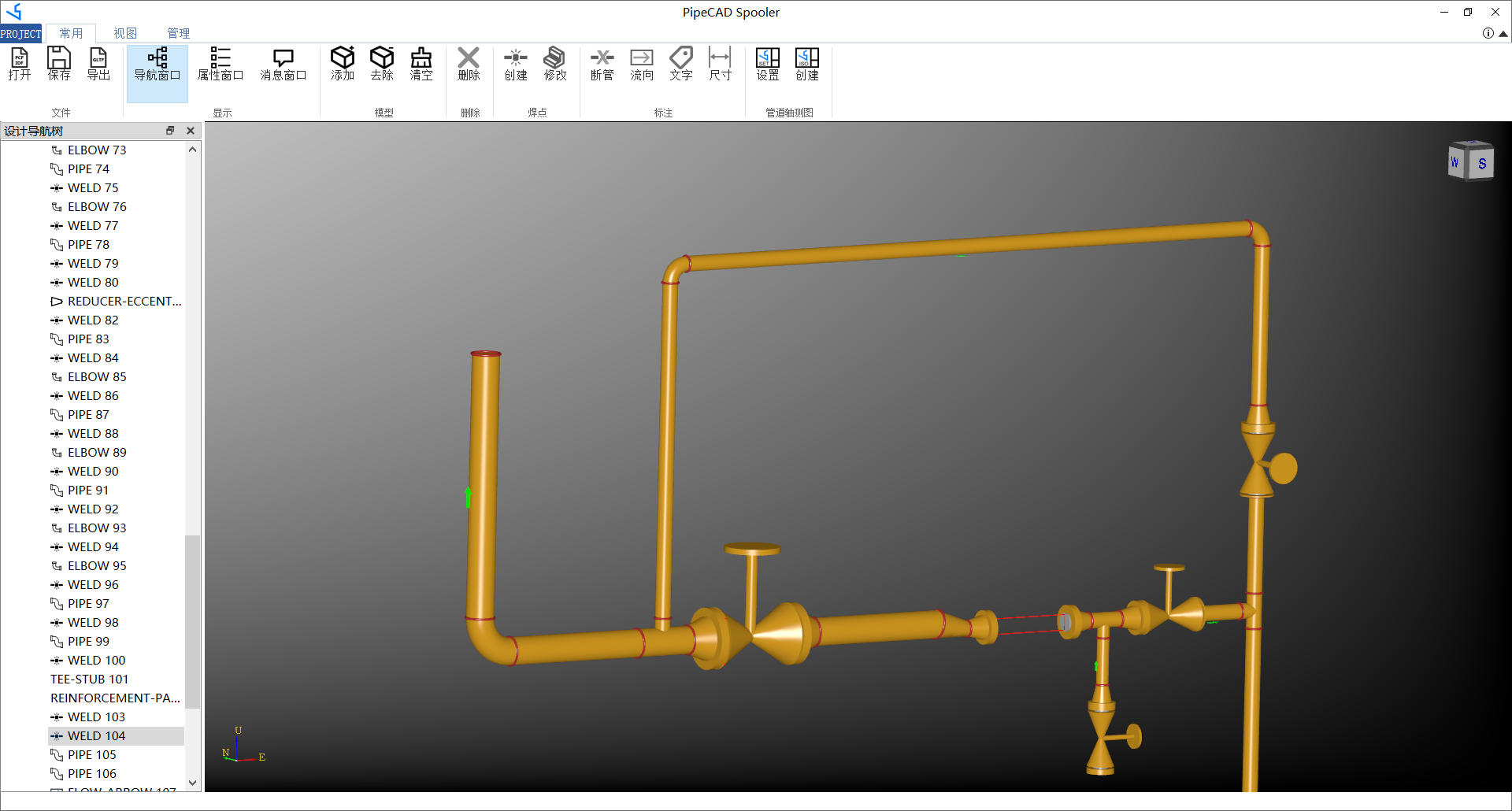The image size is (1512, 811).
Task: Clear the model with 清空
Action: (421, 64)
